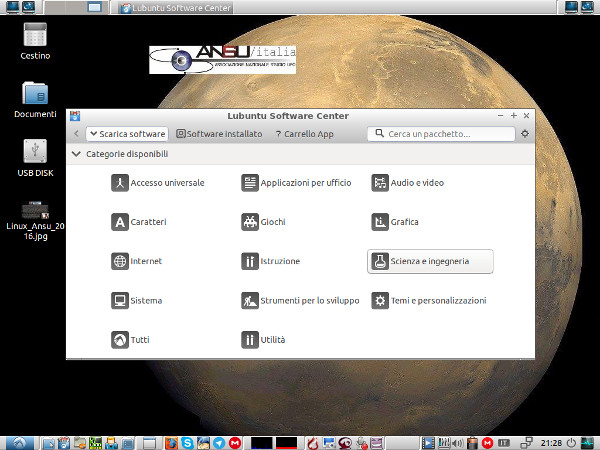Open the video player tray icon
Viewport: 600px width, 450px height.
428,443
